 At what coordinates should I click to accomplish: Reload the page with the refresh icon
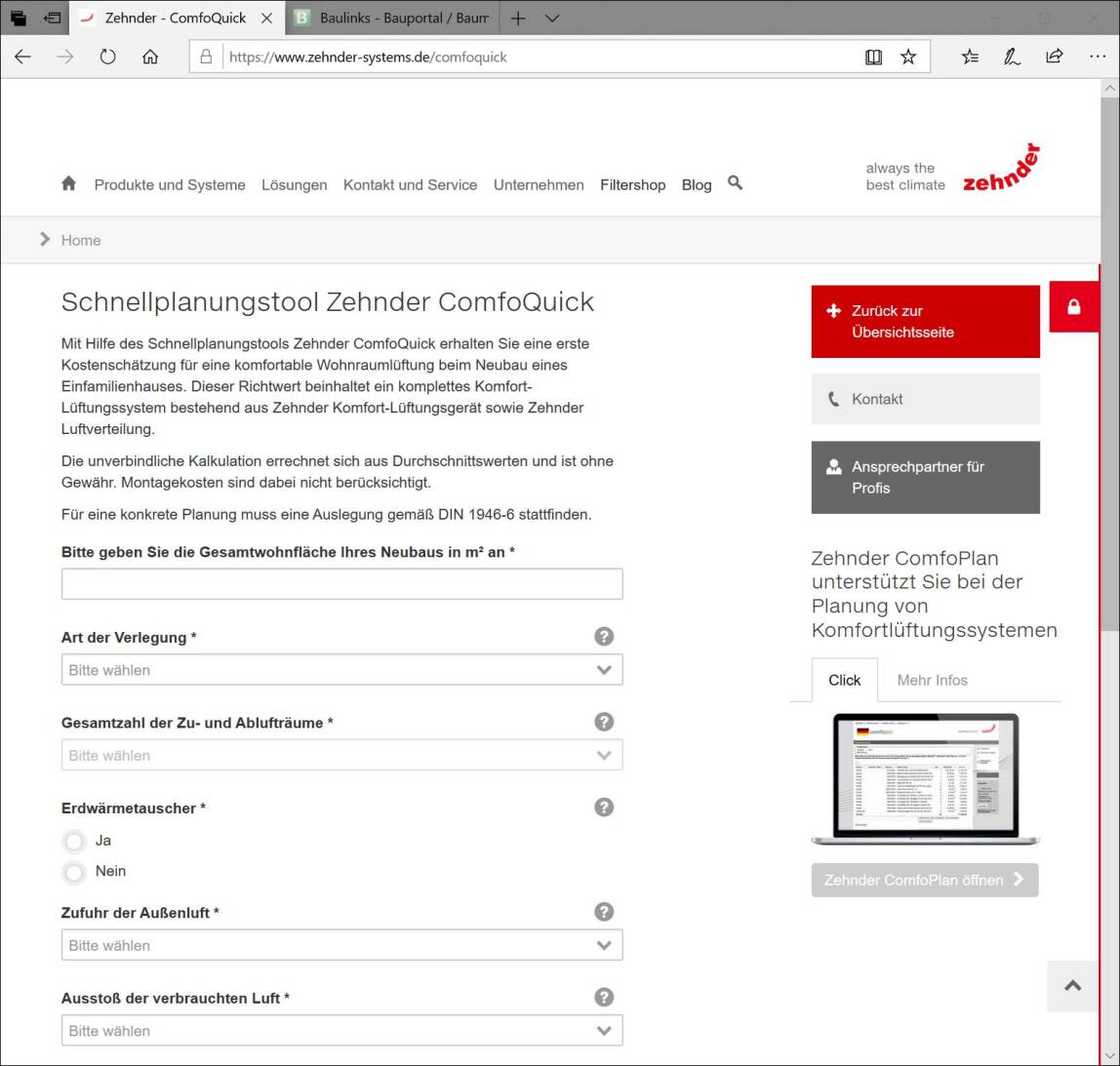coord(108,57)
